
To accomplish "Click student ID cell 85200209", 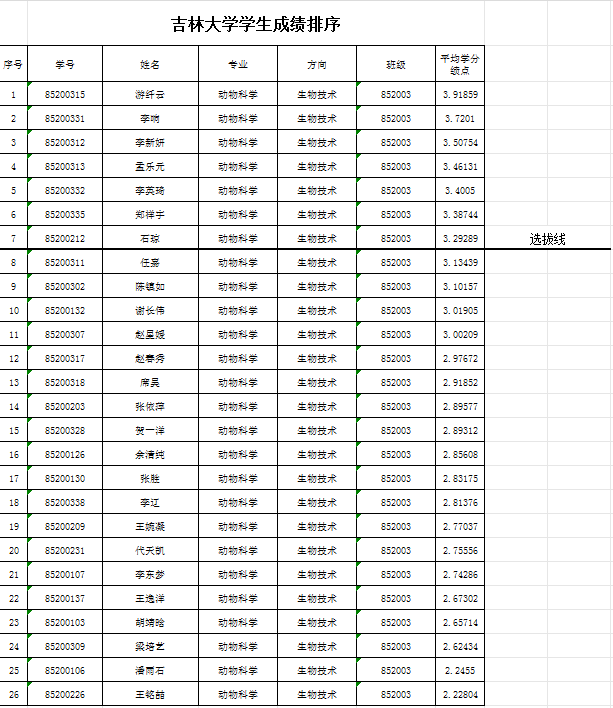I will click(x=65, y=527).
